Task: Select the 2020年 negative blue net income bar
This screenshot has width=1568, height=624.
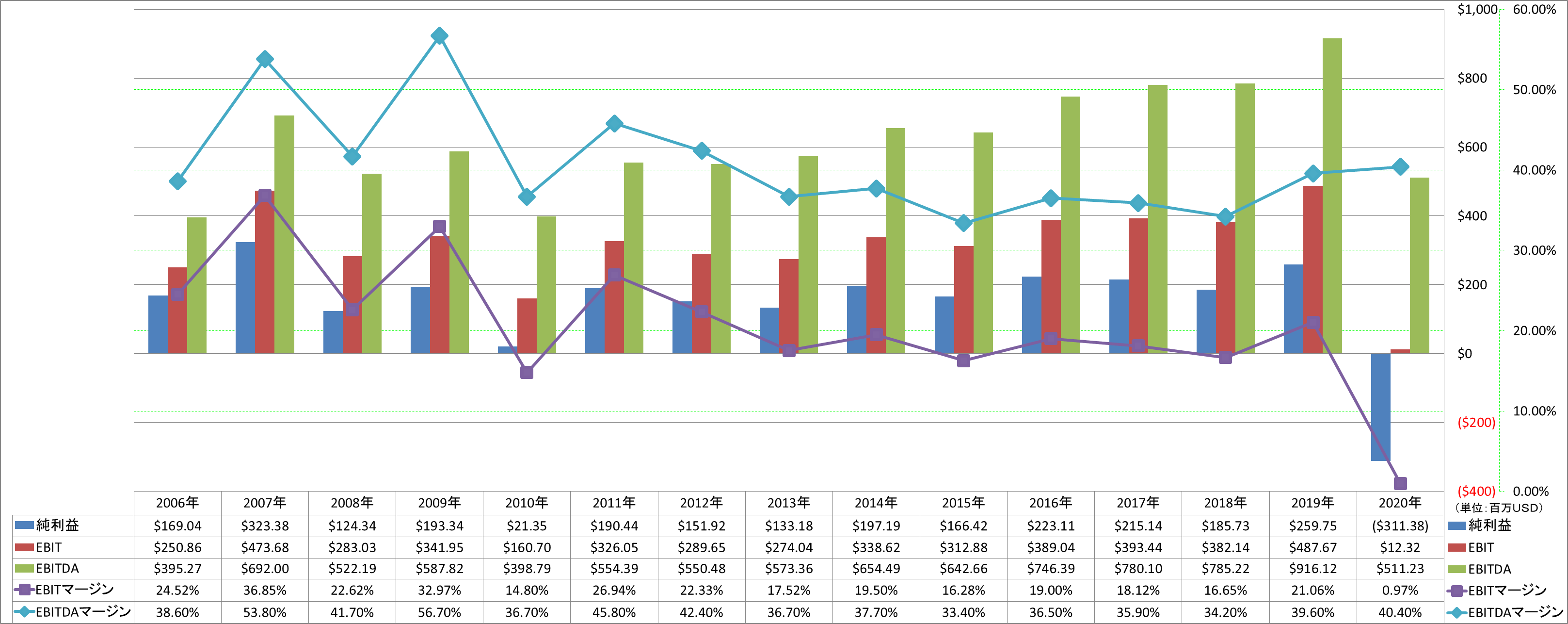Action: pos(1380,407)
